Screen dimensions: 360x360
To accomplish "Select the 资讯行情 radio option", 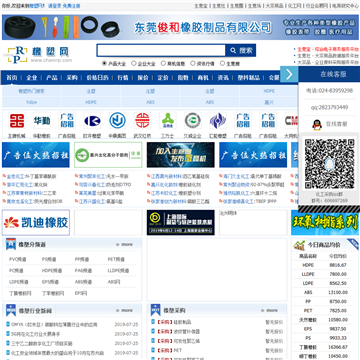I will point(193,63).
